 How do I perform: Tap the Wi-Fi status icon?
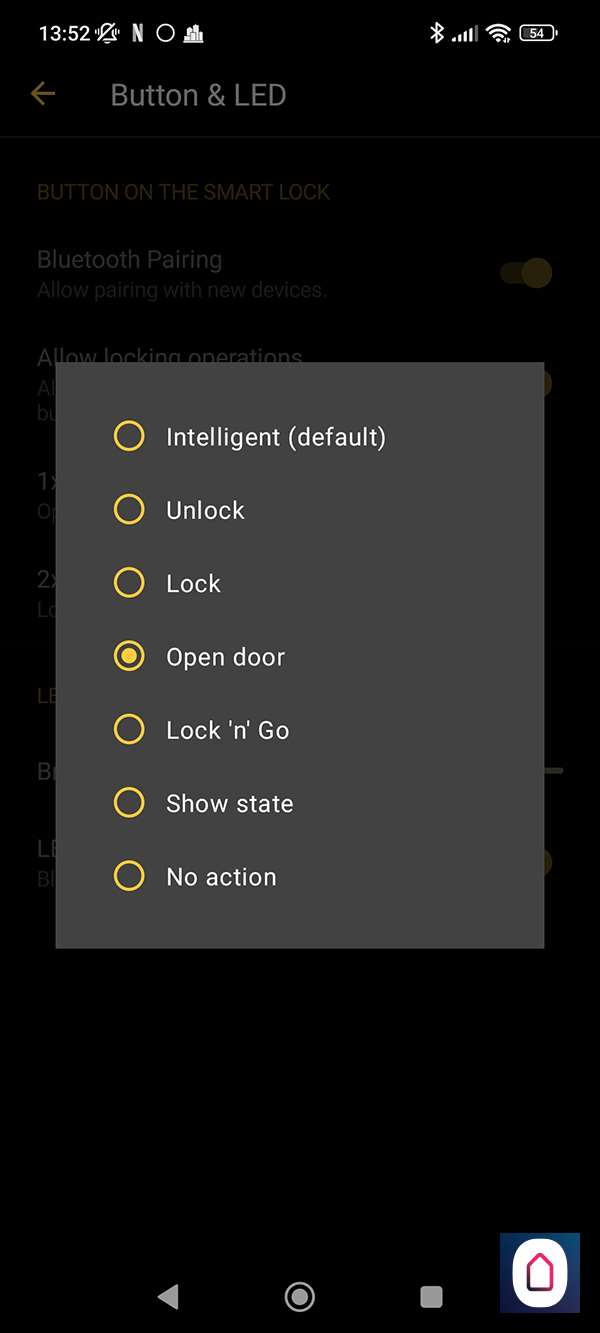click(497, 33)
